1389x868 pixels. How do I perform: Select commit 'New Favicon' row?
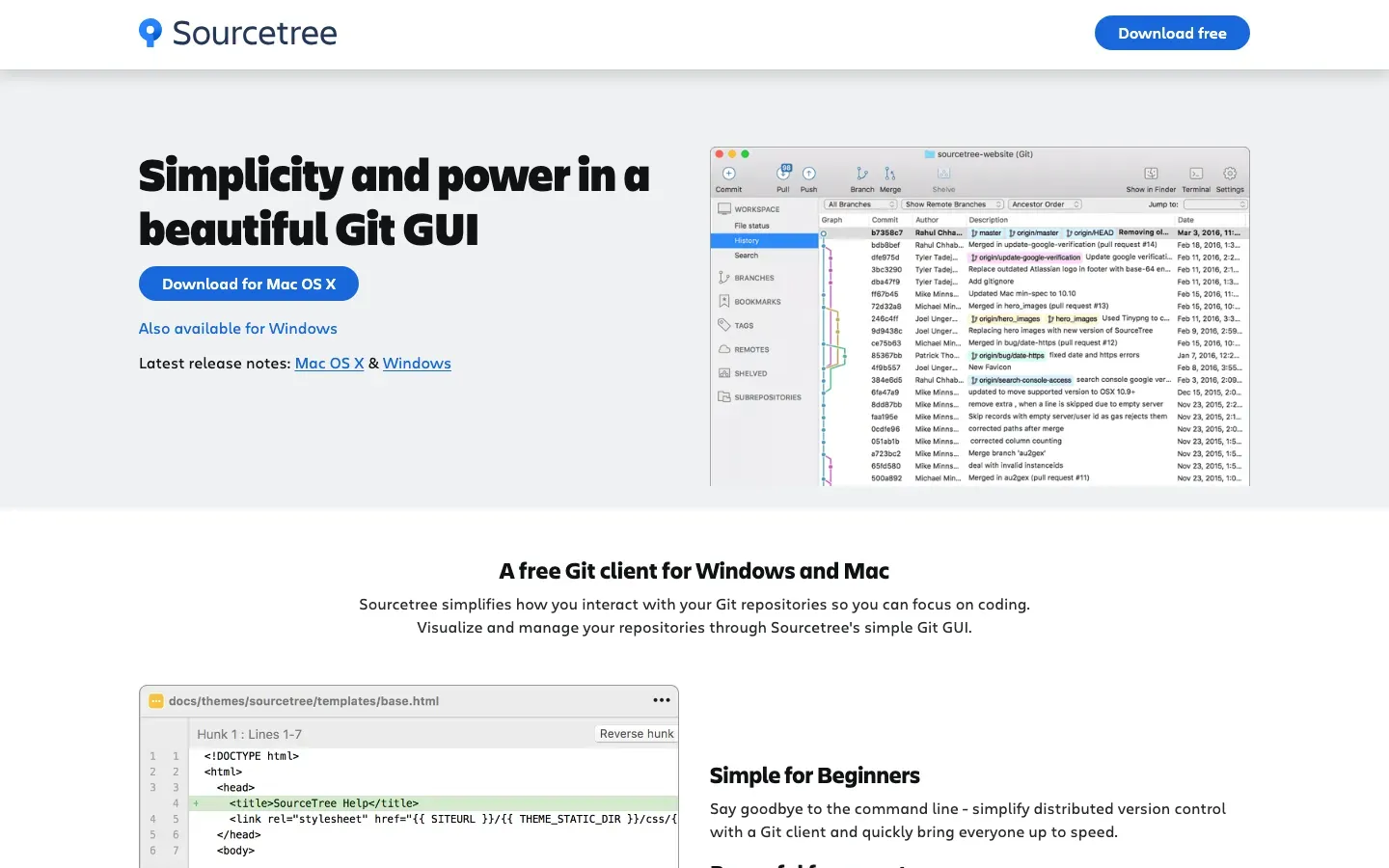coord(1034,367)
